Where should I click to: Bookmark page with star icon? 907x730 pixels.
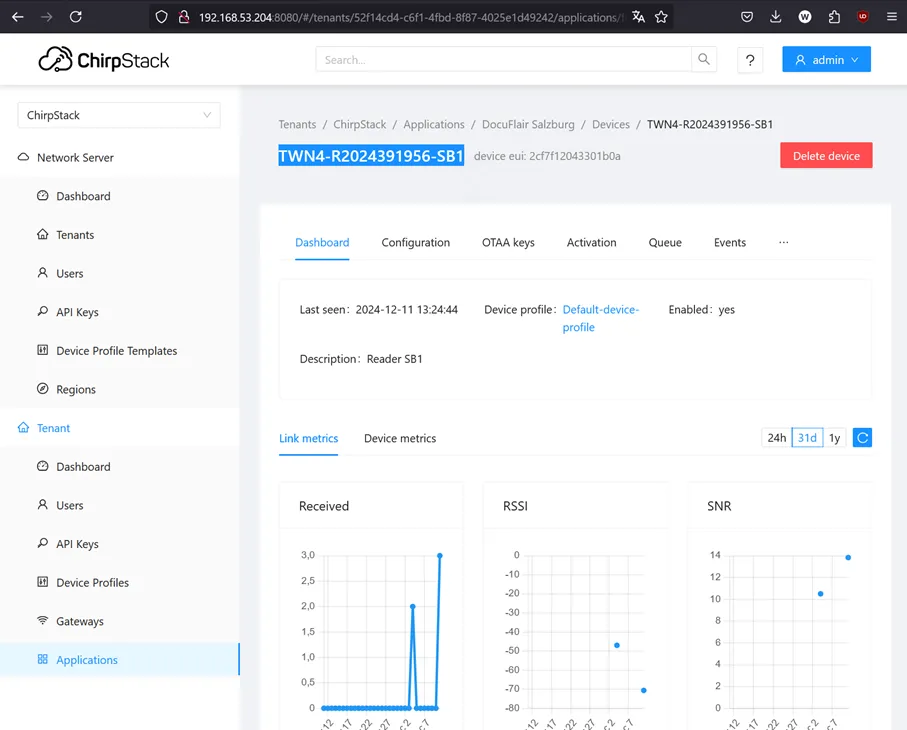(661, 17)
